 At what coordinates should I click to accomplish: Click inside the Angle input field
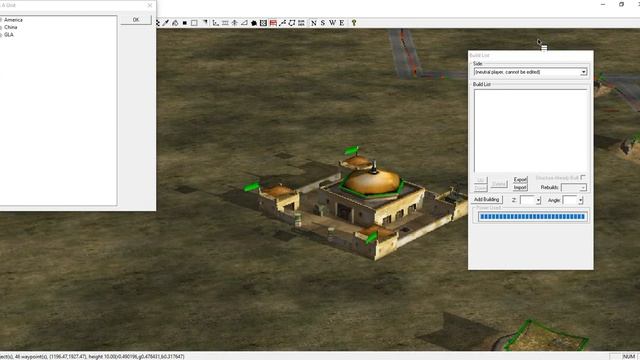(x=570, y=200)
